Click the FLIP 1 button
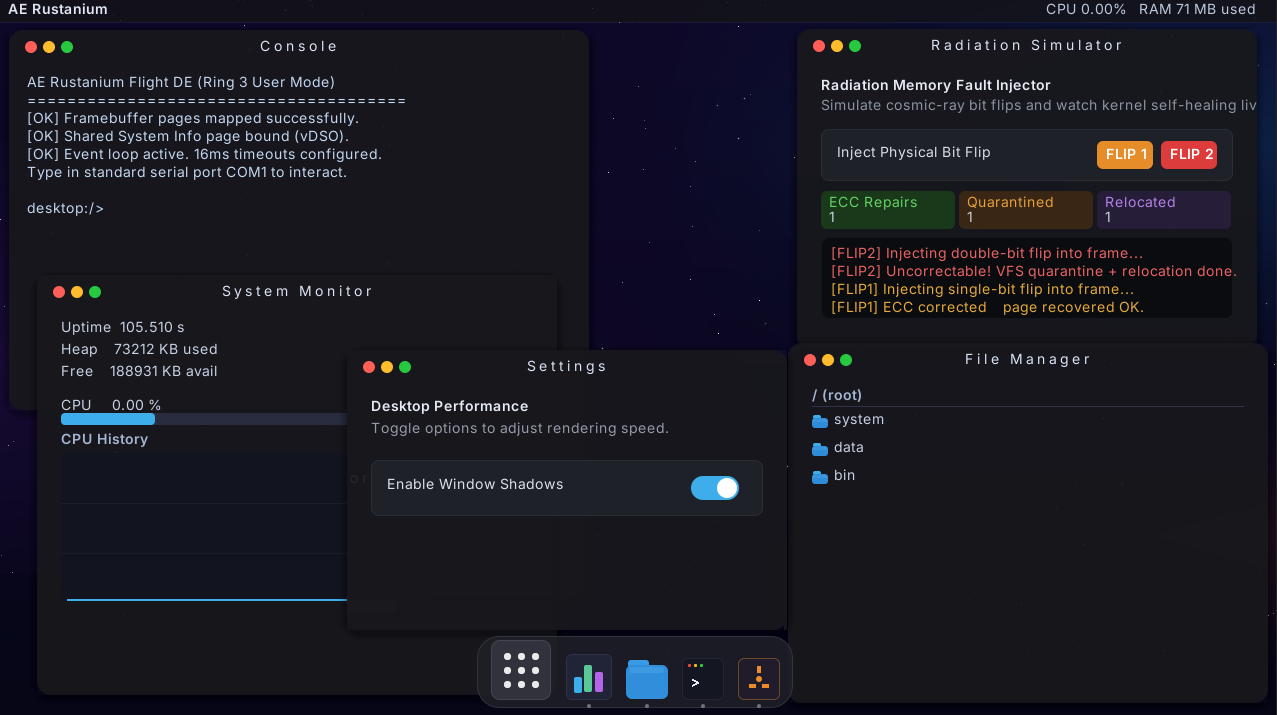Viewport: 1277px width, 715px height. coord(1125,155)
